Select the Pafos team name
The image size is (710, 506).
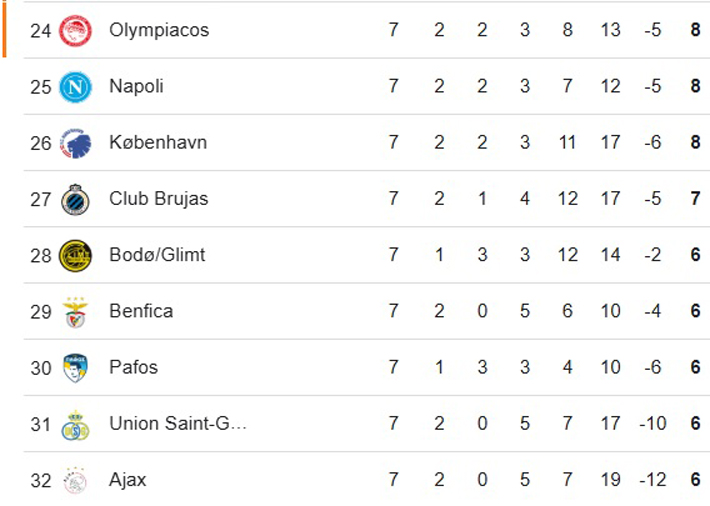tap(133, 367)
